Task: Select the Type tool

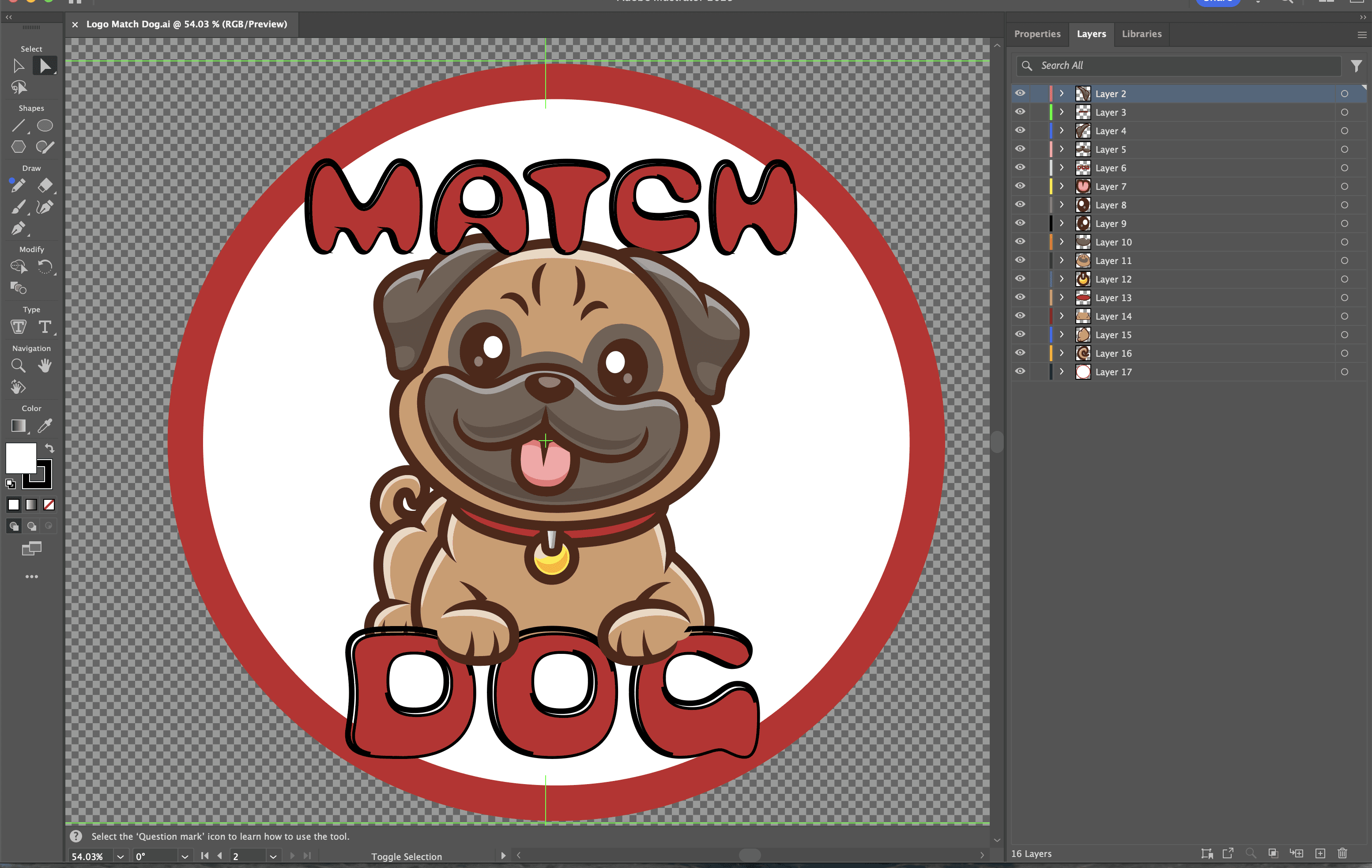Action: [45, 327]
